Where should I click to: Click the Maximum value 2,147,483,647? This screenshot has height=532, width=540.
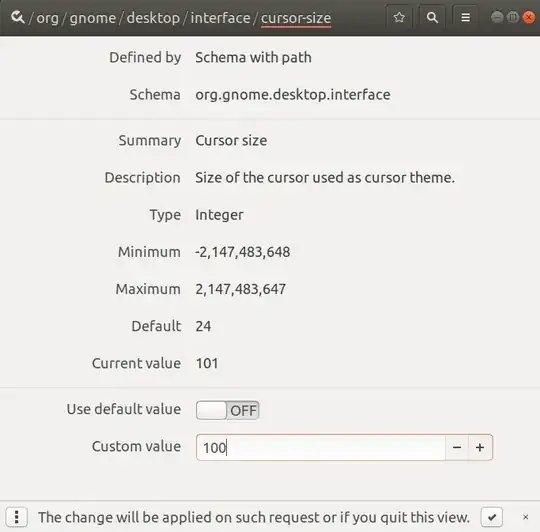pos(240,289)
